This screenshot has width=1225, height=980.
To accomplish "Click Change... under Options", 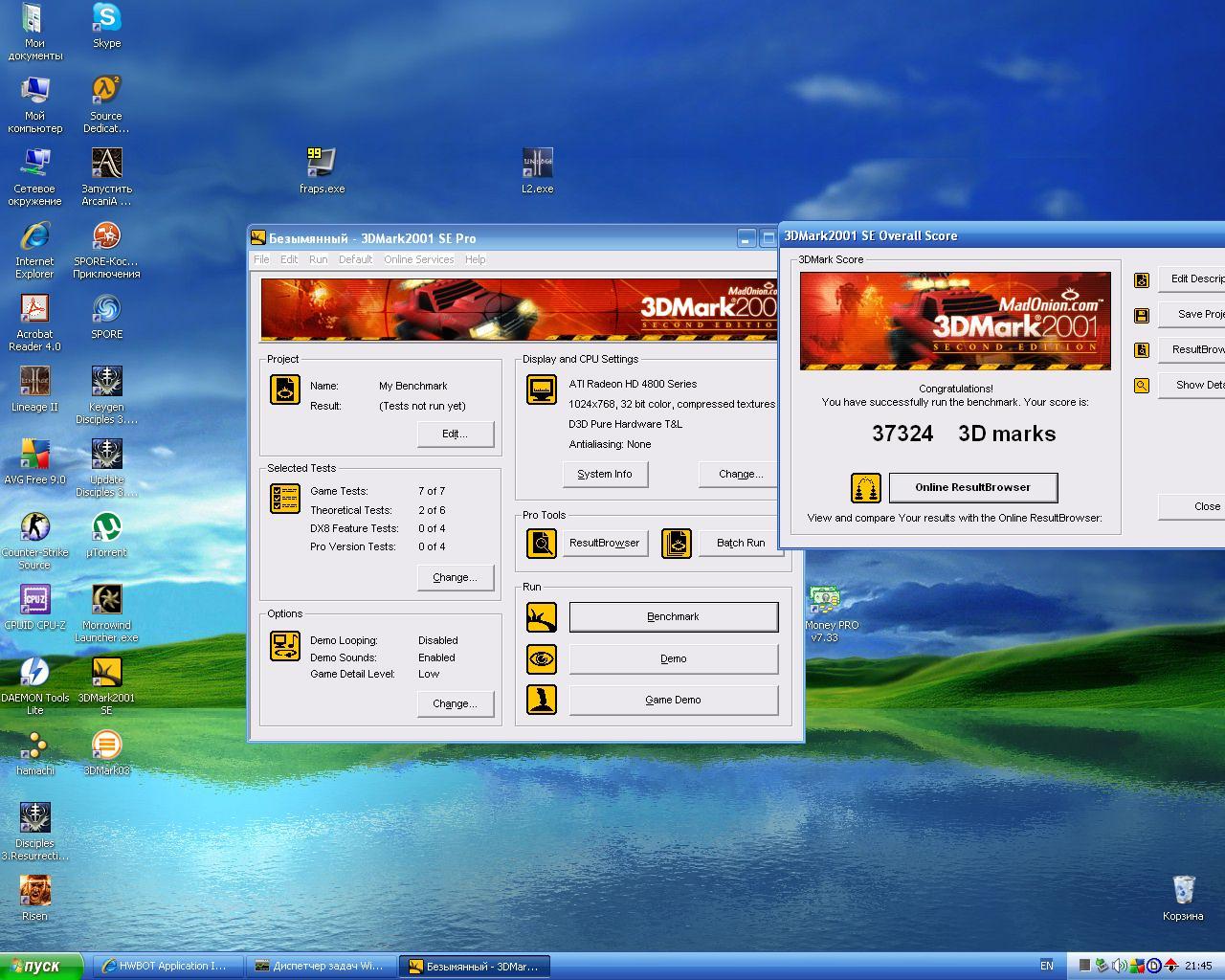I will pos(456,703).
